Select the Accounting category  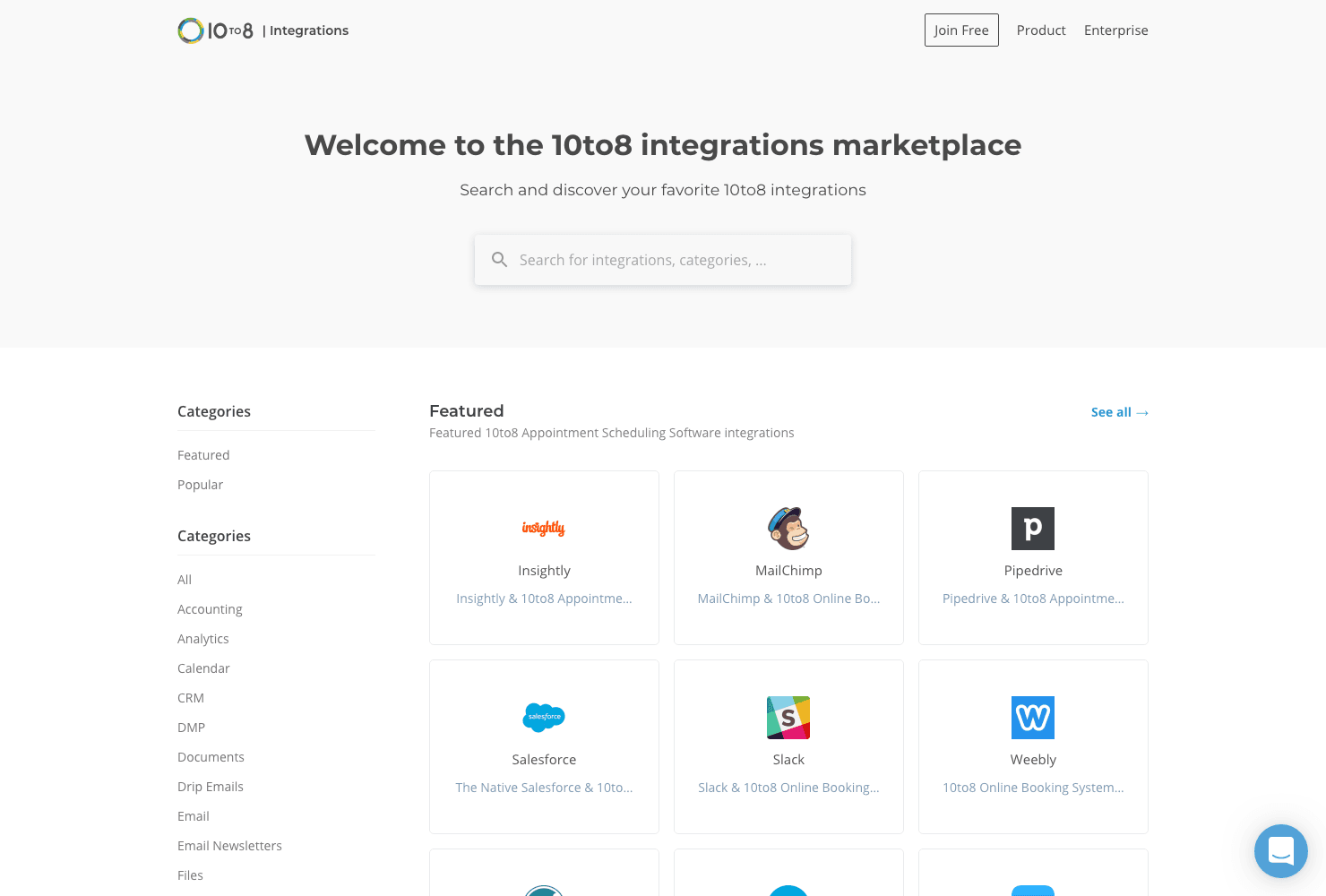coord(210,609)
